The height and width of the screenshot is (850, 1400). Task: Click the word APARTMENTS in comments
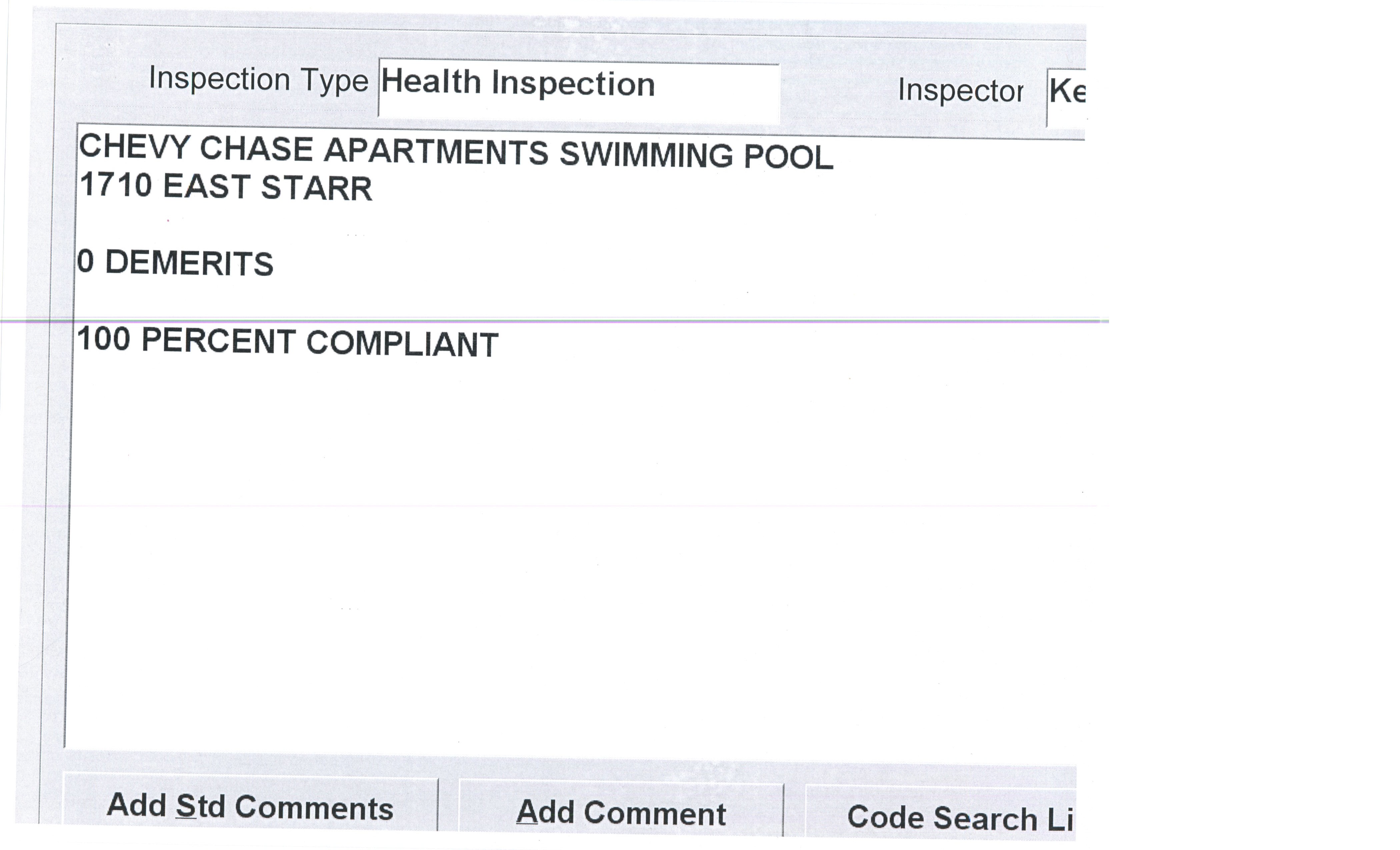coord(436,152)
